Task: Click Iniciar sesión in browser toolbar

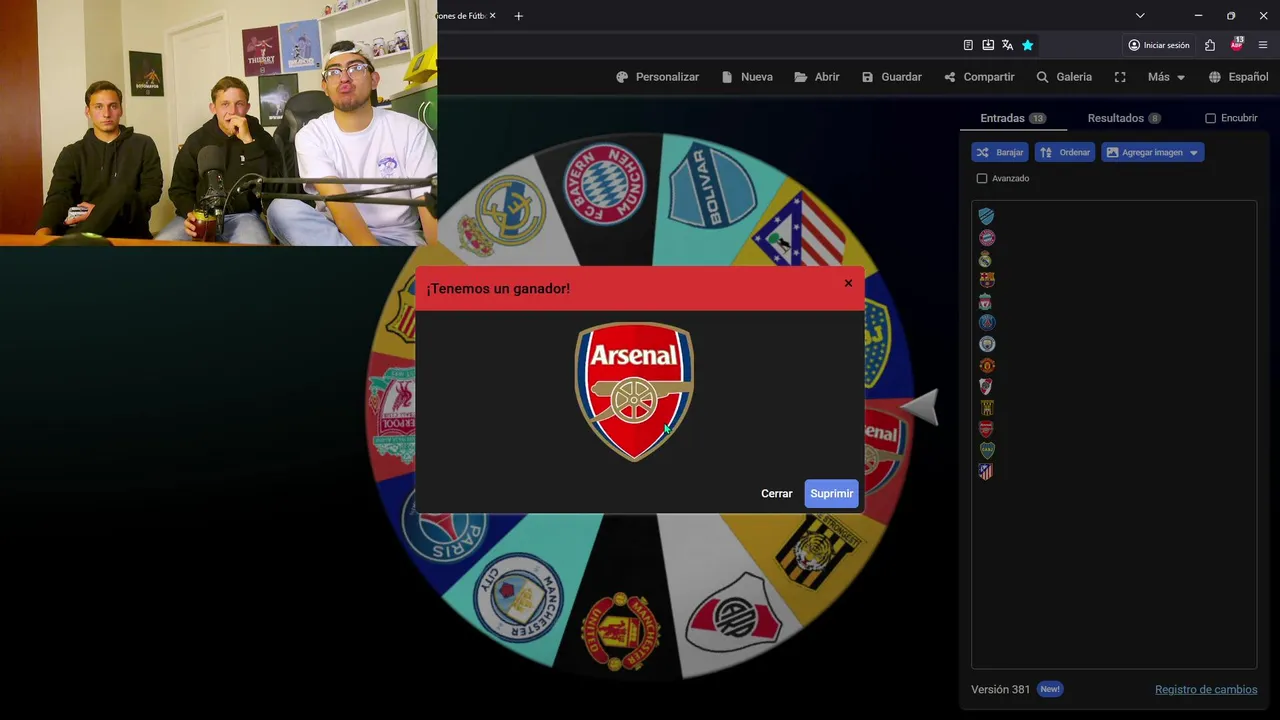Action: 1159,45
